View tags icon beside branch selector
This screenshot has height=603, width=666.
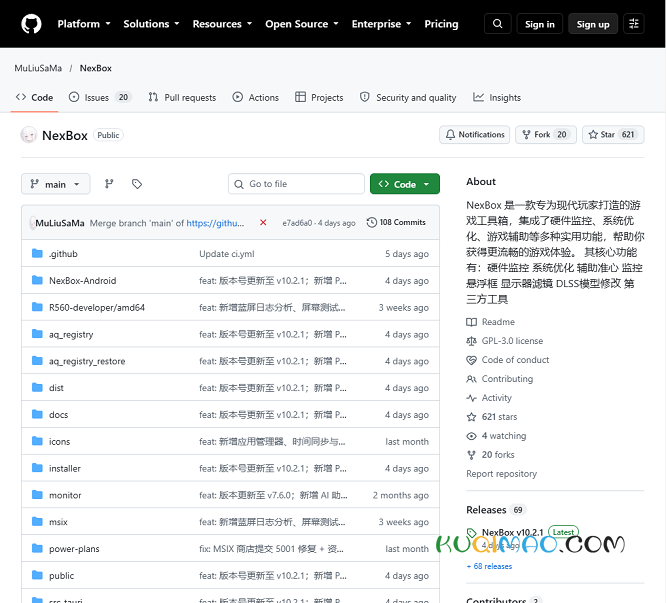137,184
